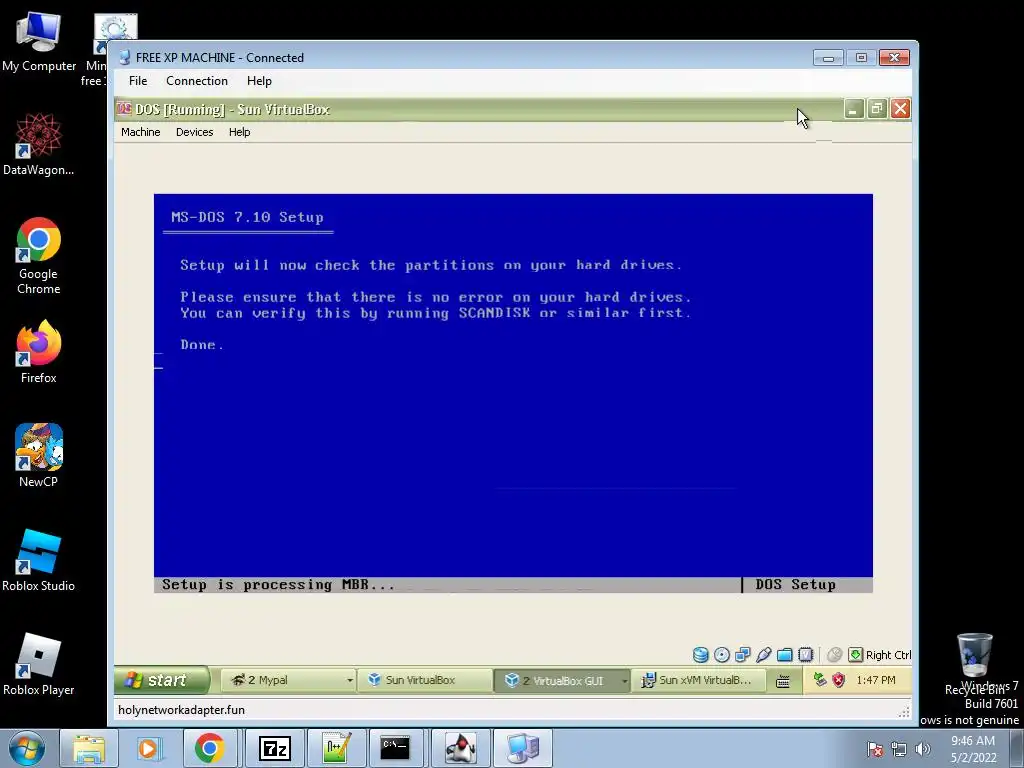Click the 'Setup is processing MBR...' status line
Viewport: 1024px width, 768px height.
[x=278, y=584]
